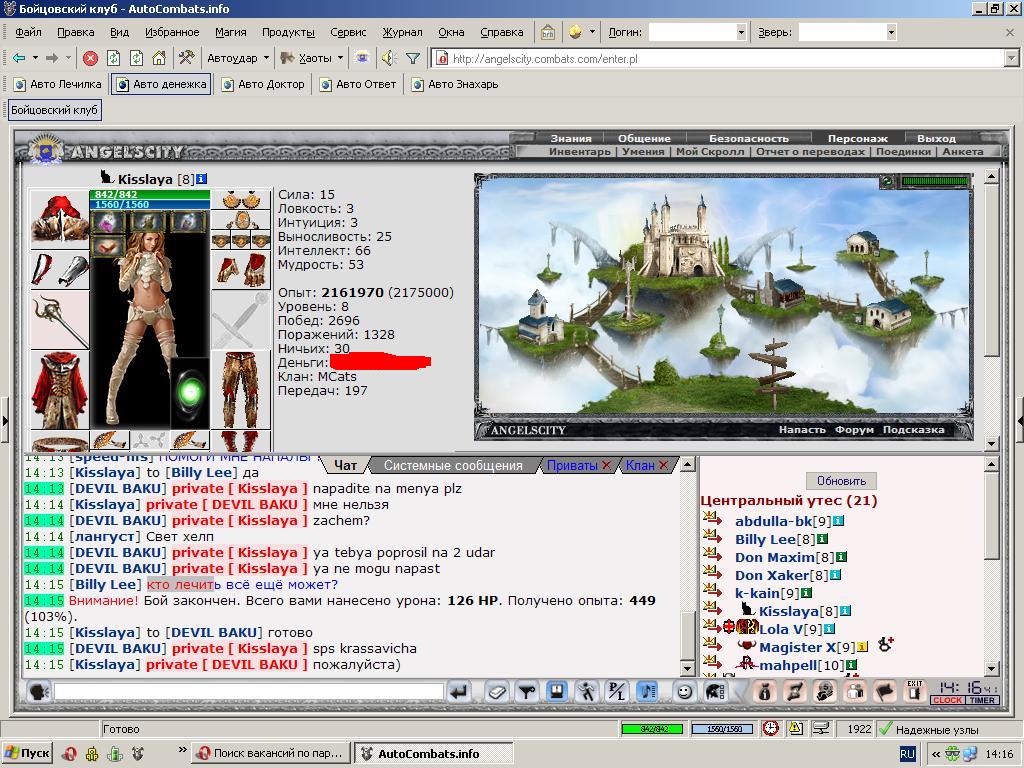Open the address bar URL dropdown arrow

1012,59
